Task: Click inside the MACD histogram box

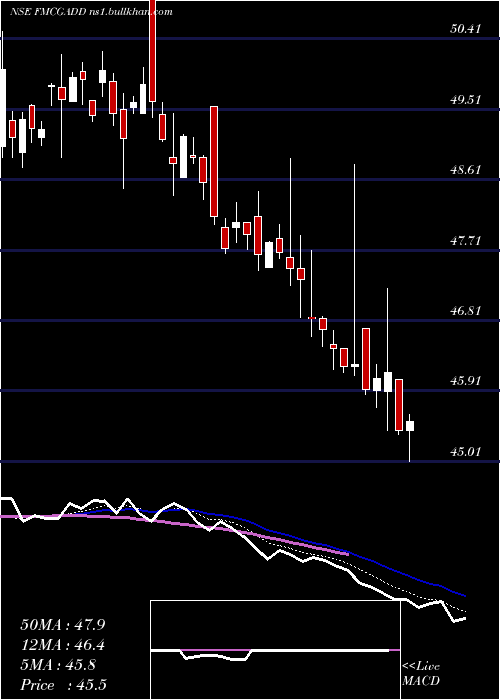Action: coord(275,650)
